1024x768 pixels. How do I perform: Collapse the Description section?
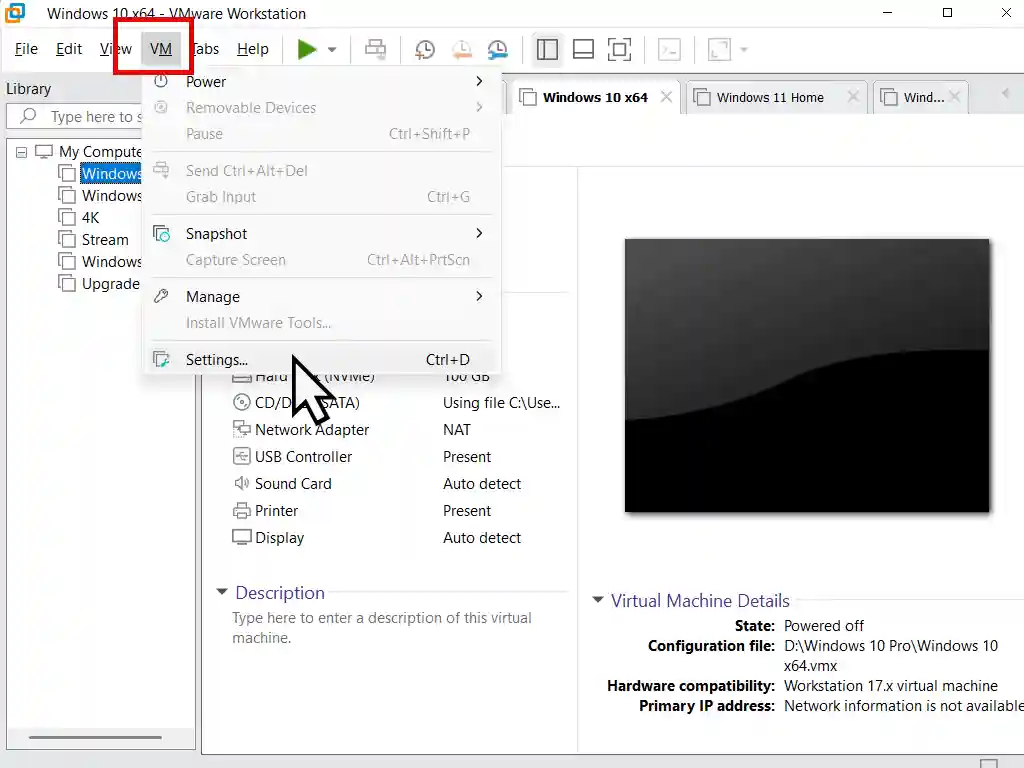point(222,593)
